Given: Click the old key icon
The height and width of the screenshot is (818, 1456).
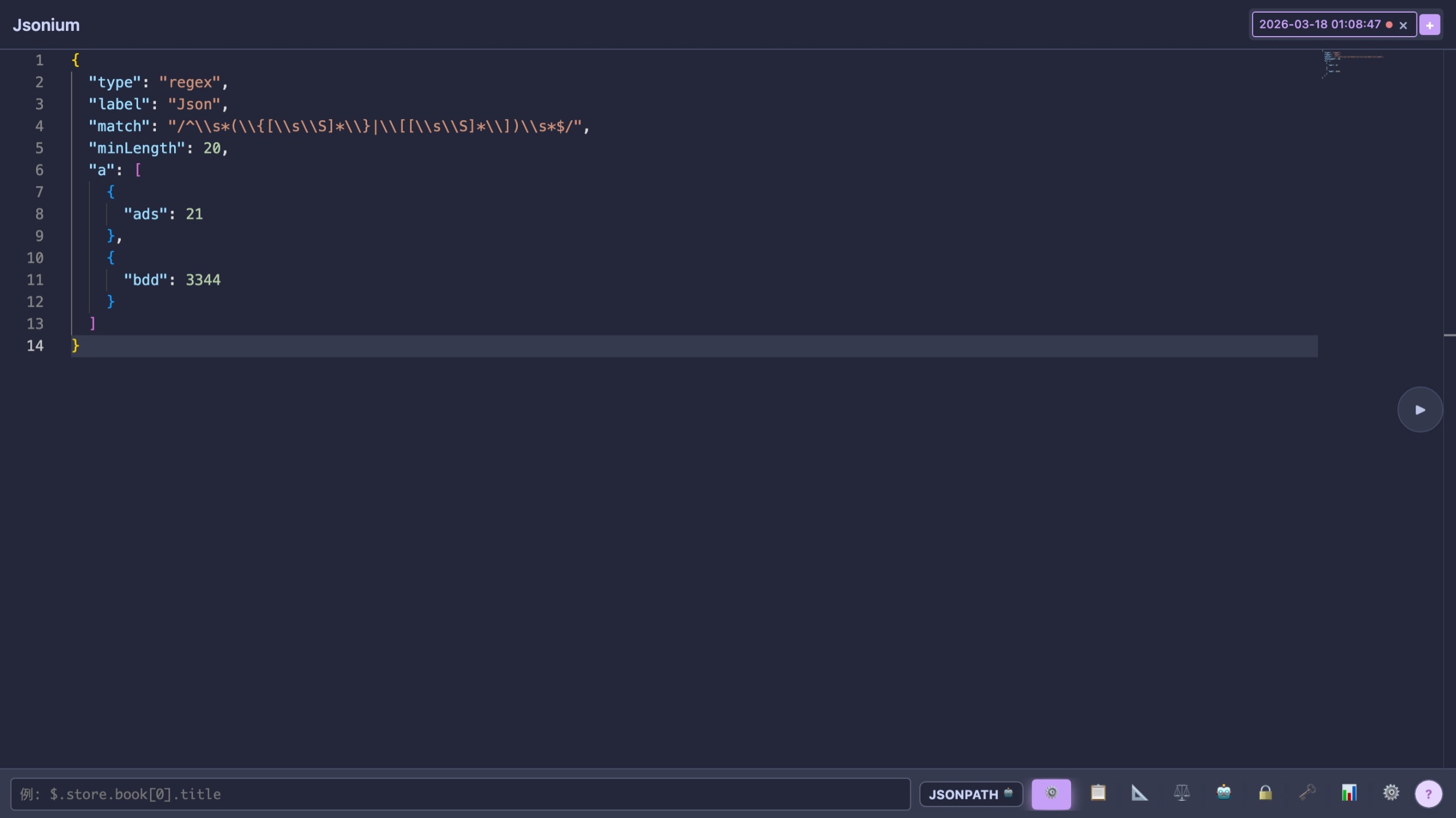Looking at the screenshot, I should click(1307, 793).
